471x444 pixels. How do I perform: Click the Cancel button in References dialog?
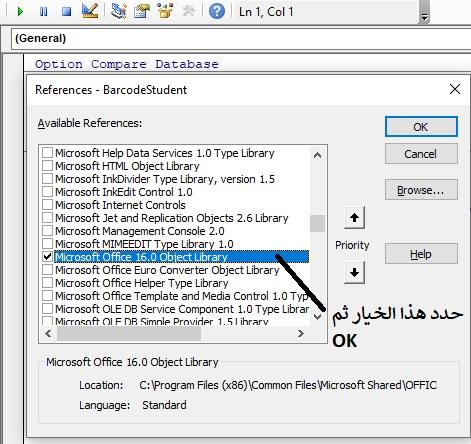(x=421, y=154)
